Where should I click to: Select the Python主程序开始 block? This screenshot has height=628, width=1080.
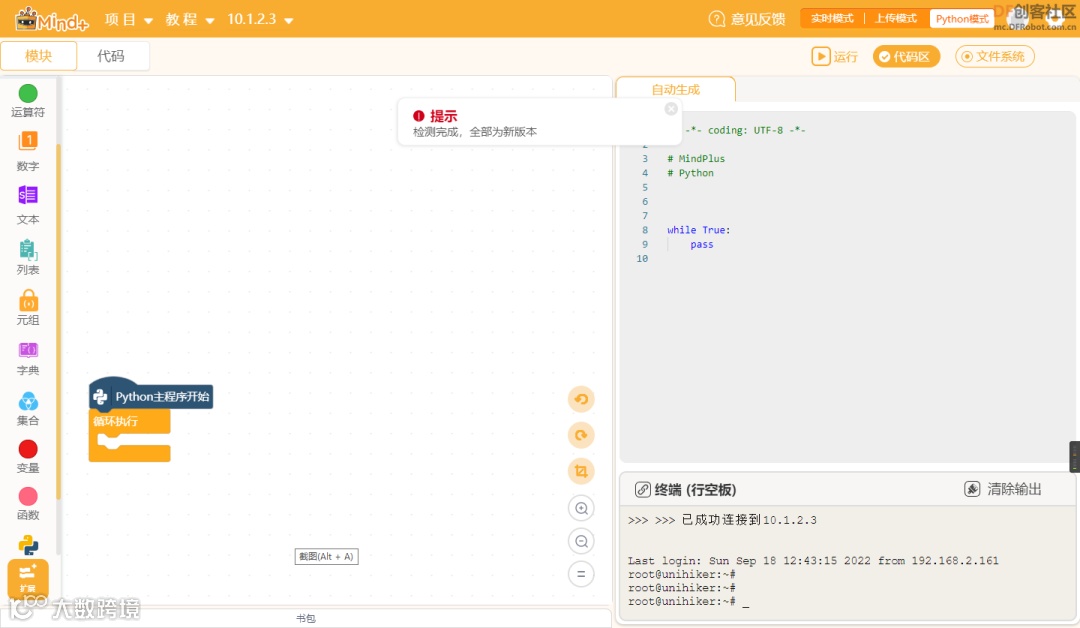pos(151,395)
